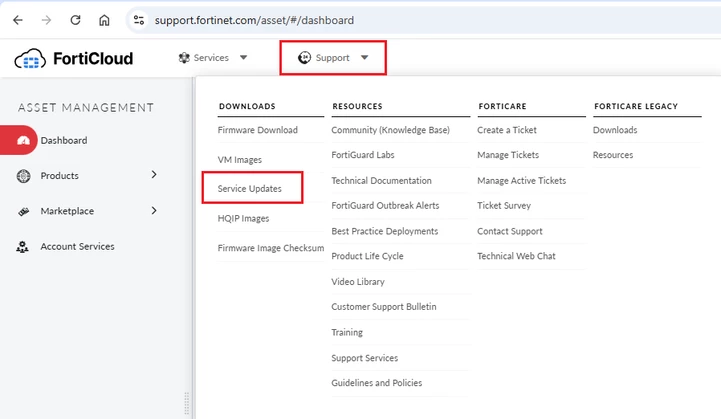Image resolution: width=721 pixels, height=419 pixels.
Task: Collapse the Support dropdown arrow
Action: coord(365,57)
